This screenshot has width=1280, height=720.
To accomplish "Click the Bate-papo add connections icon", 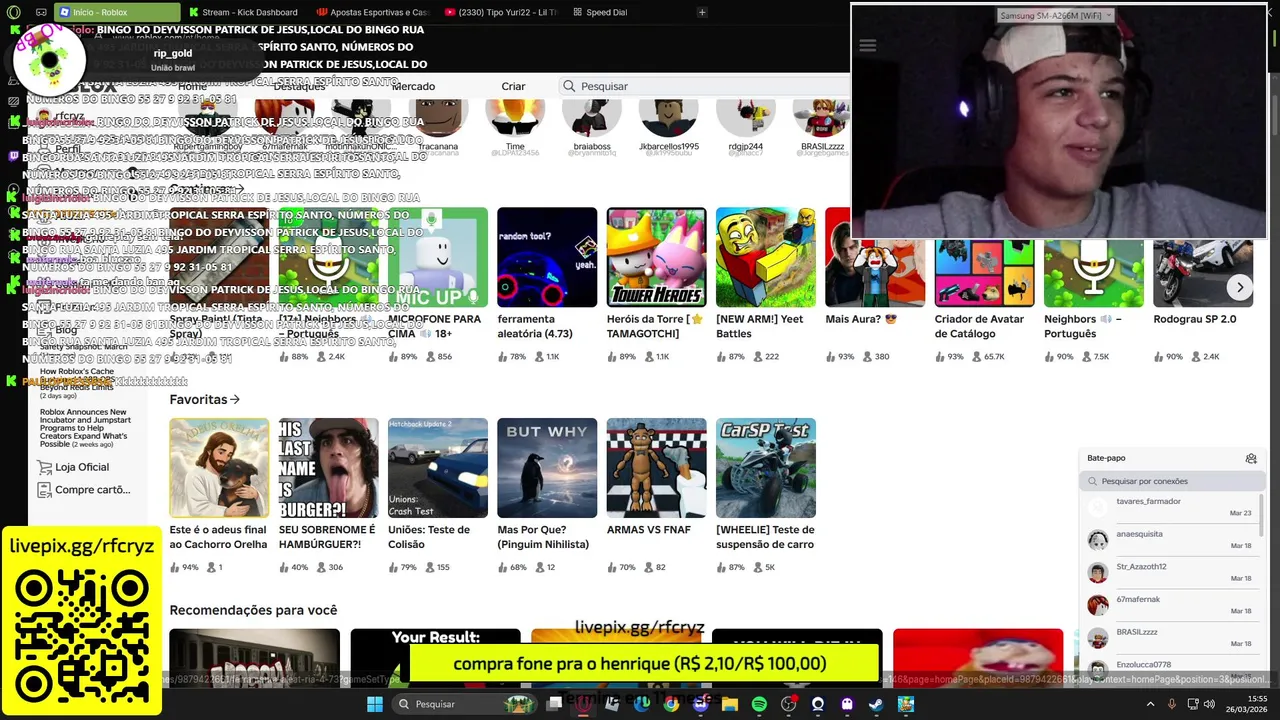I will tap(1251, 458).
